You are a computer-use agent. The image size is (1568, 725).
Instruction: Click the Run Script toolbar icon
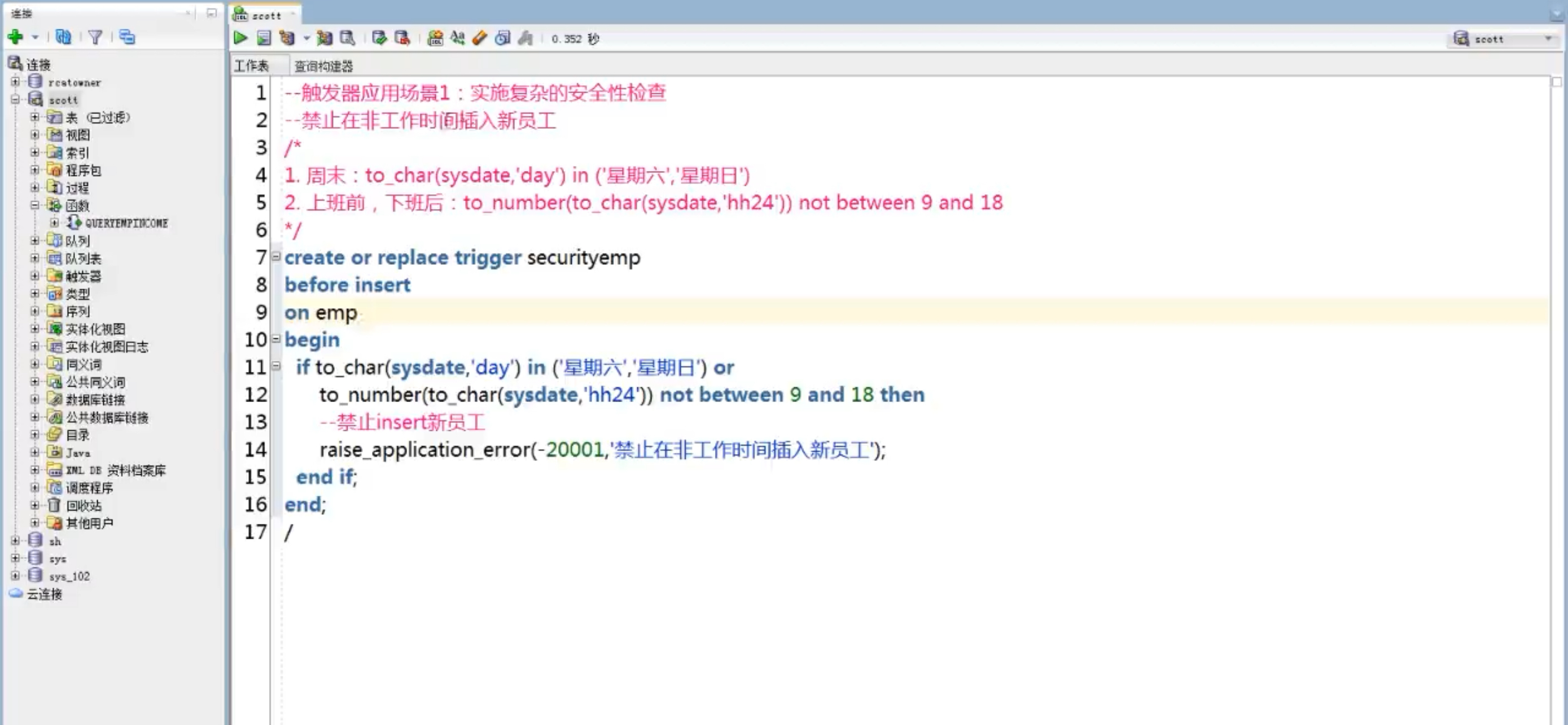click(x=263, y=38)
